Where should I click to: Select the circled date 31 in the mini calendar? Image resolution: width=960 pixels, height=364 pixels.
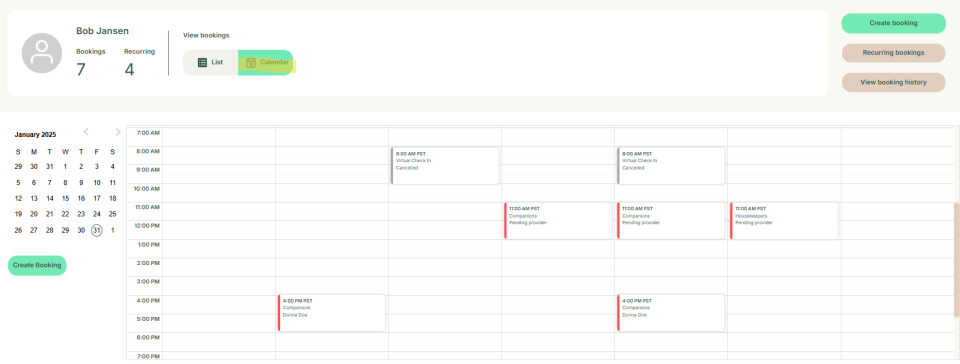[96, 230]
